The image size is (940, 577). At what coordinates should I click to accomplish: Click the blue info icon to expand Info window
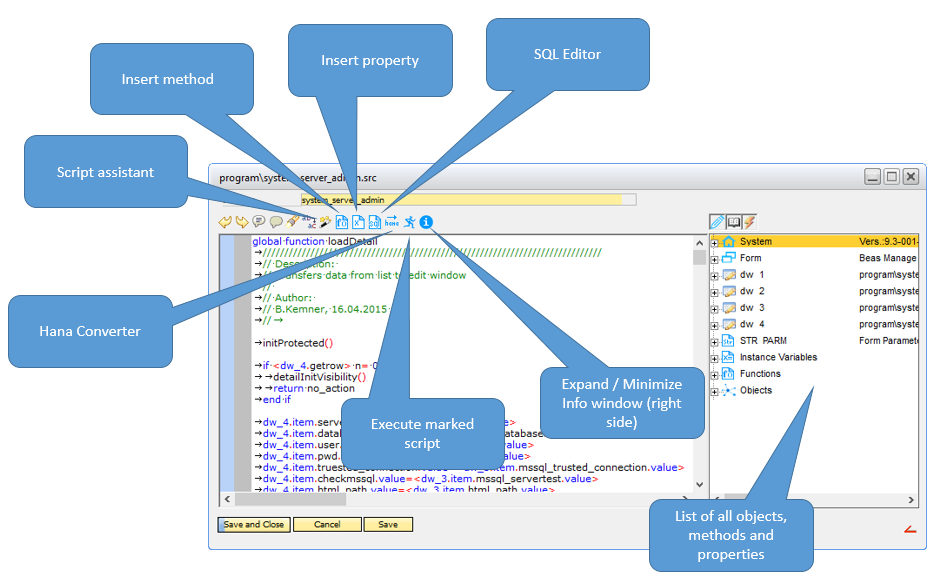[x=425, y=222]
